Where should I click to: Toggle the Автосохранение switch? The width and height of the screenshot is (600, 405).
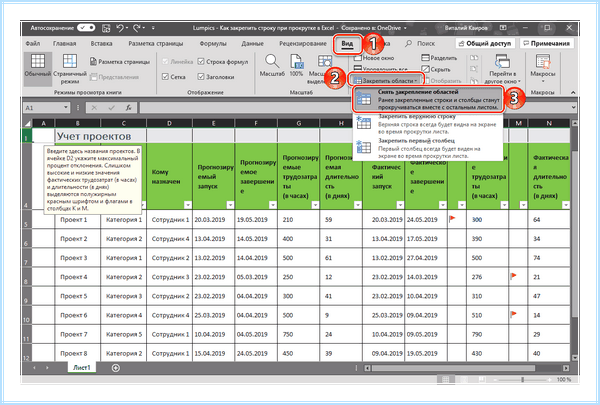[86, 28]
